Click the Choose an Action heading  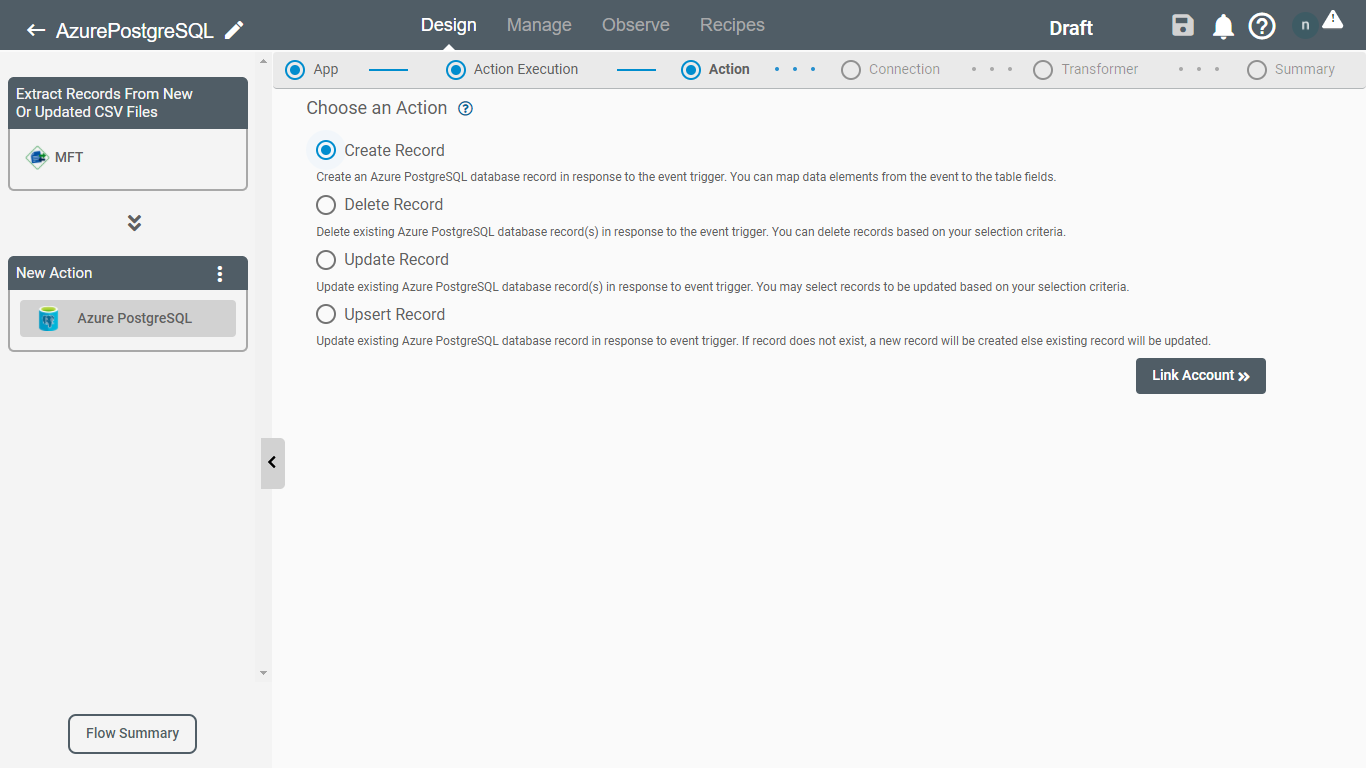pos(377,108)
